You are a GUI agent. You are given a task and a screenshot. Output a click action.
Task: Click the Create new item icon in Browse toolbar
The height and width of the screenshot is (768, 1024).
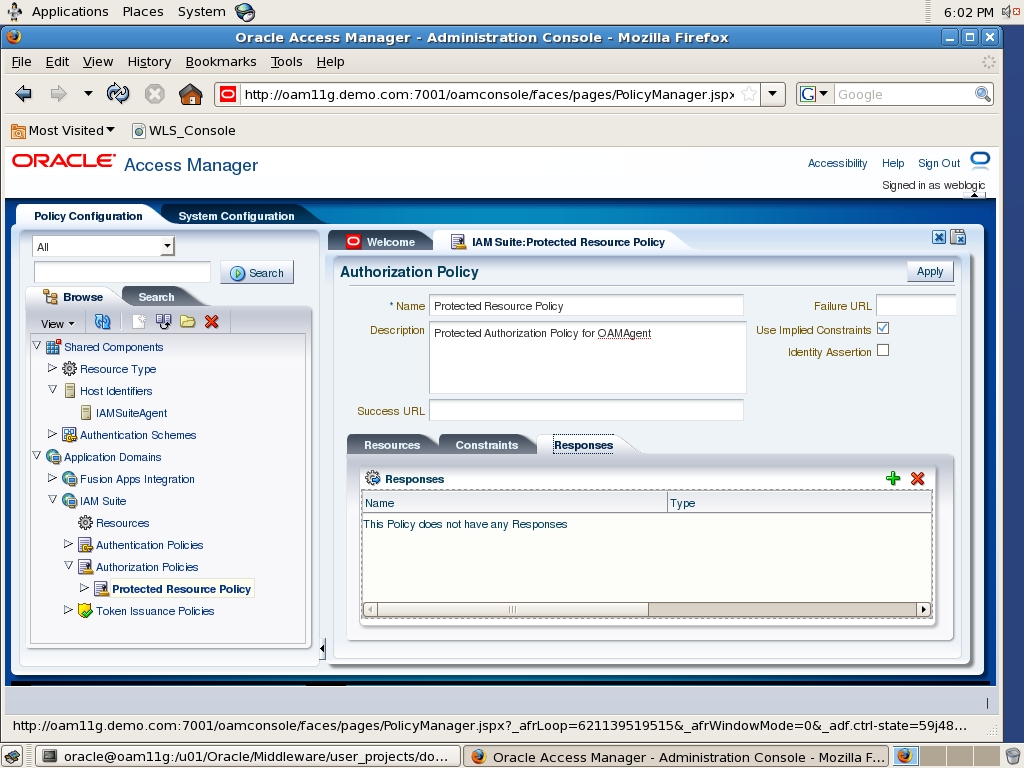coord(139,321)
